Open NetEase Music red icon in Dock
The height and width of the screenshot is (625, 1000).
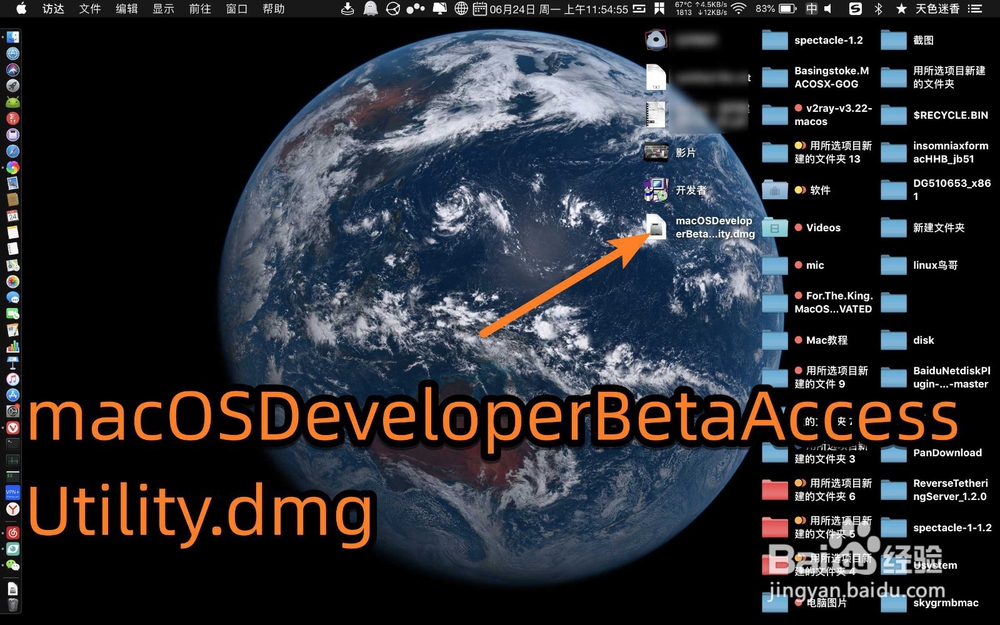tap(12, 533)
